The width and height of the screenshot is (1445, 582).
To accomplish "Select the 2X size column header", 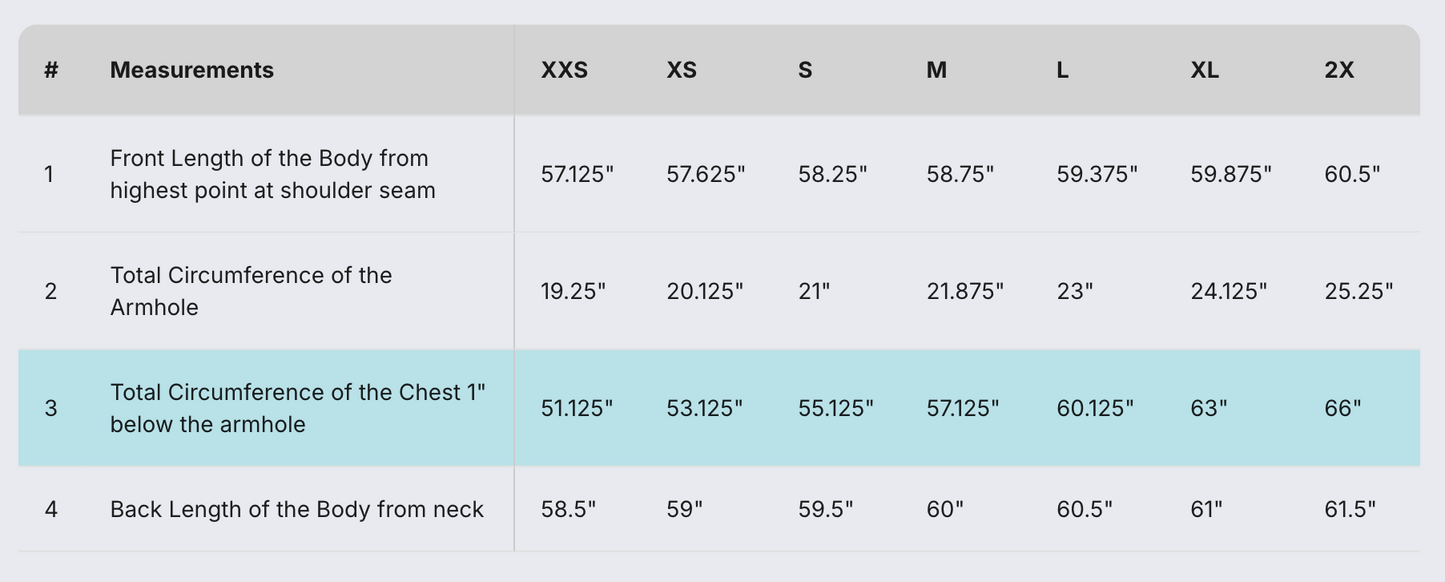I will coord(1338,70).
